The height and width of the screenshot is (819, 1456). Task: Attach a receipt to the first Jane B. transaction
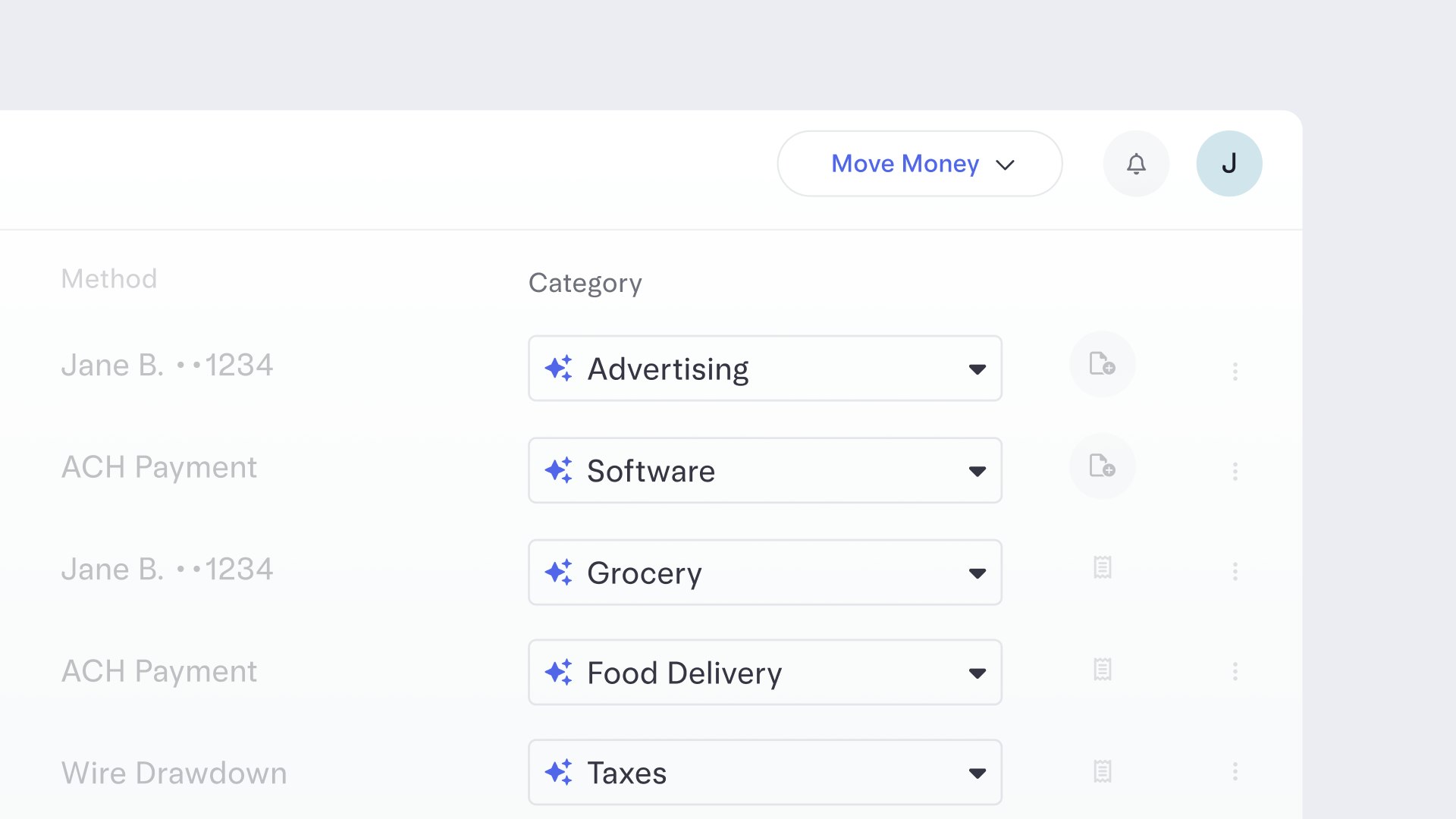1102,365
